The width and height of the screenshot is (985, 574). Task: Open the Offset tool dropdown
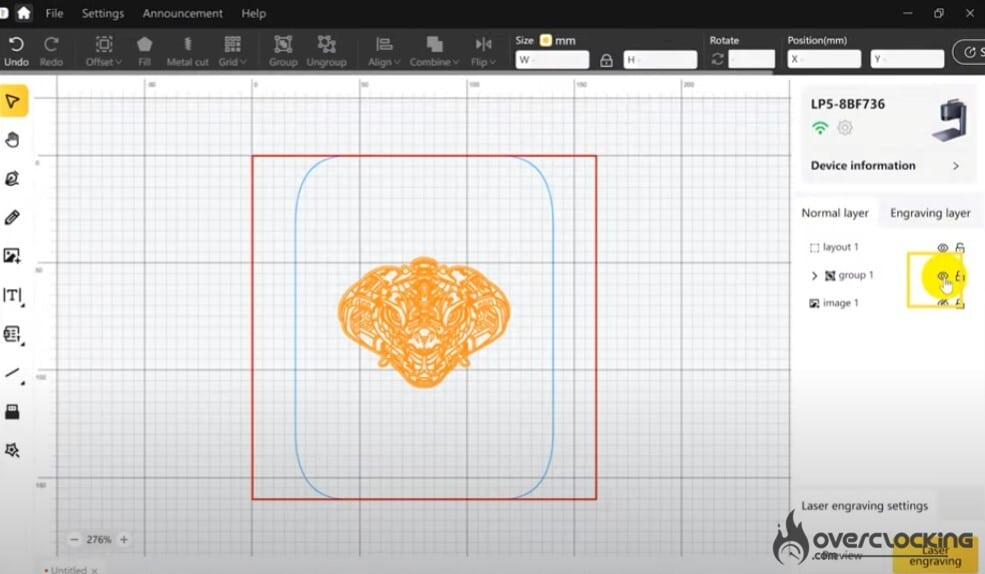(104, 51)
